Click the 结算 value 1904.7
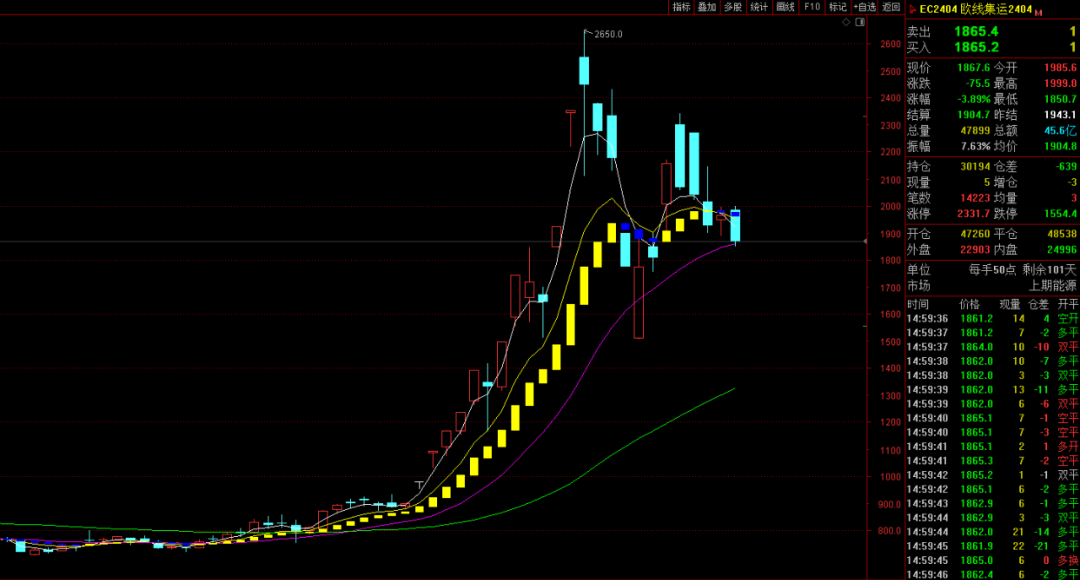Screen dimensions: 1080x580 tap(973, 115)
